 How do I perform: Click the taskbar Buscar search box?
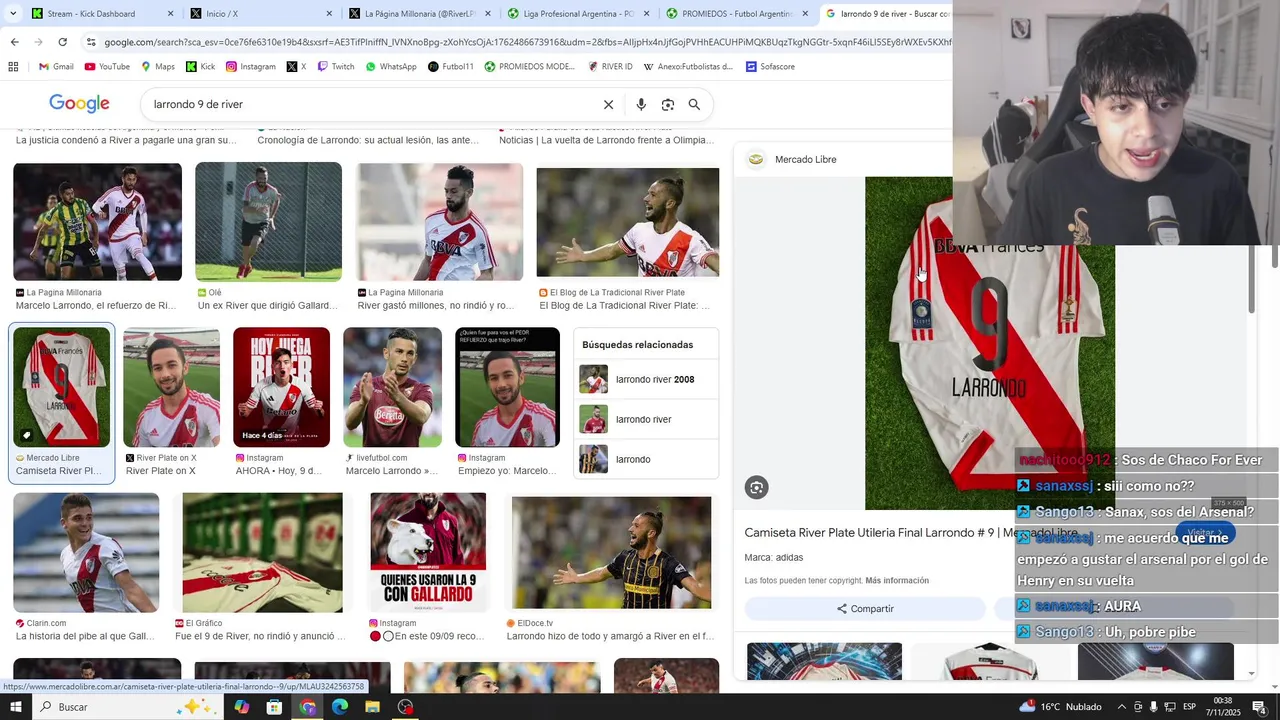point(128,707)
